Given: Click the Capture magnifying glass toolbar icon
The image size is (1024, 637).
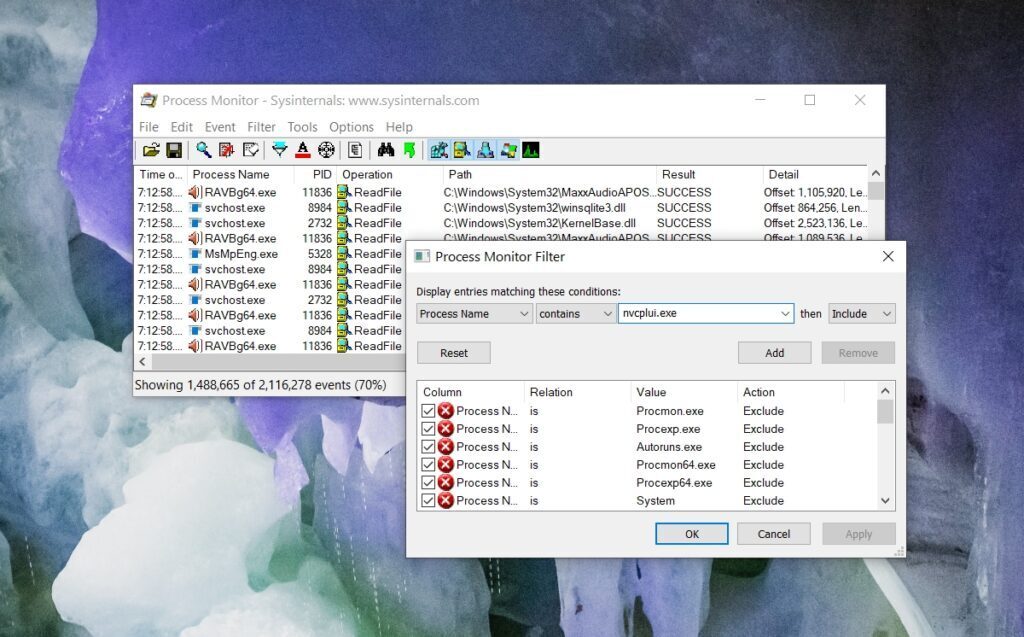Looking at the screenshot, I should pos(203,150).
